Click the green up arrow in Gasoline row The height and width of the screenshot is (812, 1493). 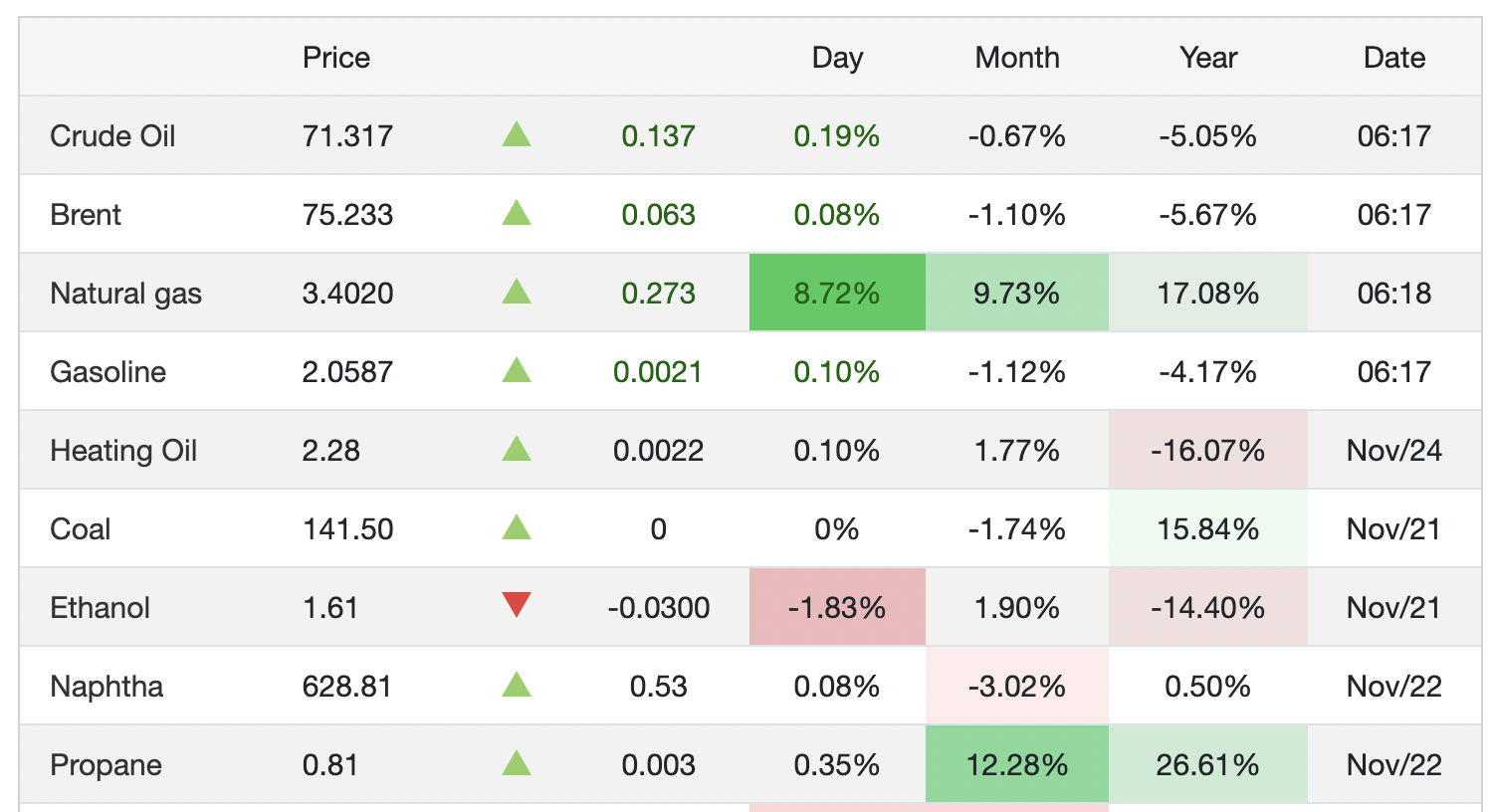click(x=517, y=370)
